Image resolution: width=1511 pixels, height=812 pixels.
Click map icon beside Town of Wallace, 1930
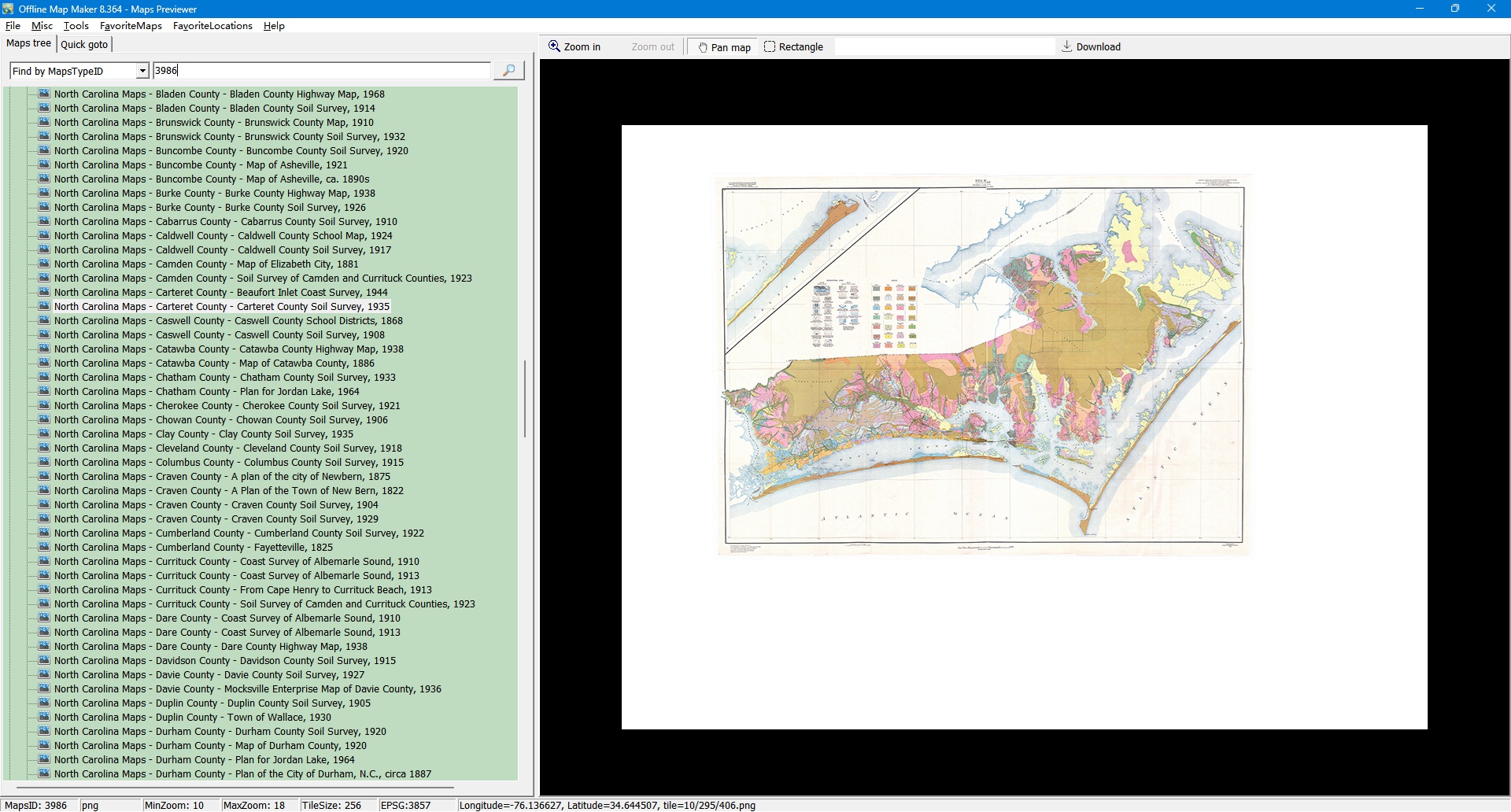(44, 717)
